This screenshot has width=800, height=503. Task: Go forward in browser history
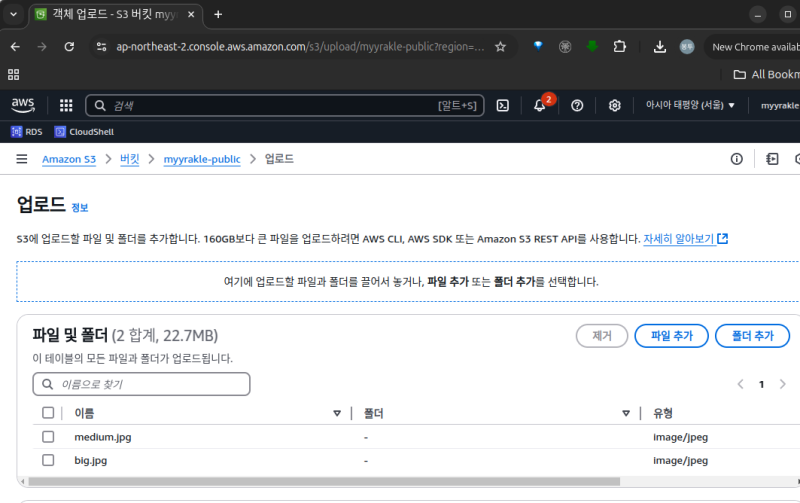point(42,47)
